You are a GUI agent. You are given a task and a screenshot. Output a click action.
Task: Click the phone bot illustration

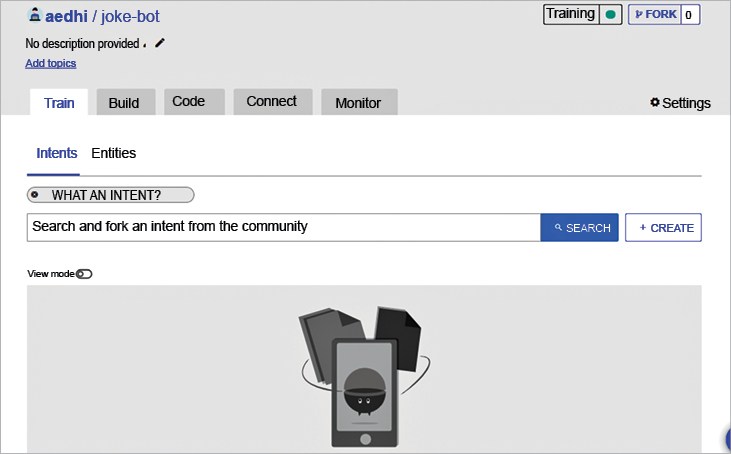pos(364,380)
